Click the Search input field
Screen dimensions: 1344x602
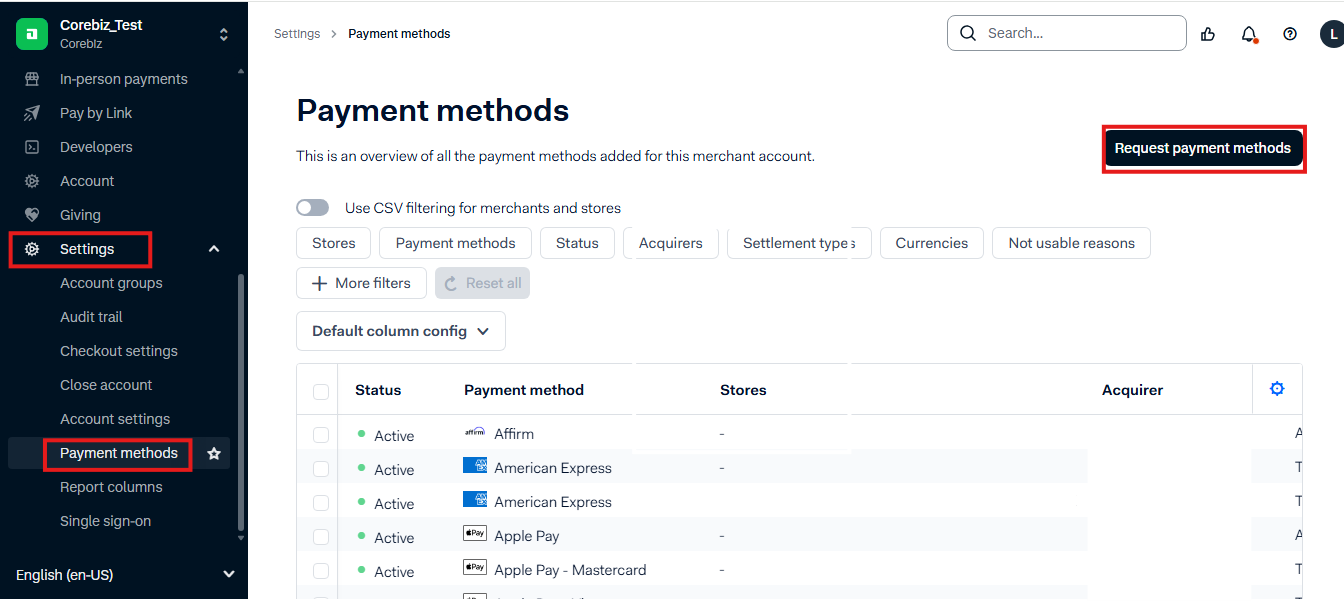1067,33
